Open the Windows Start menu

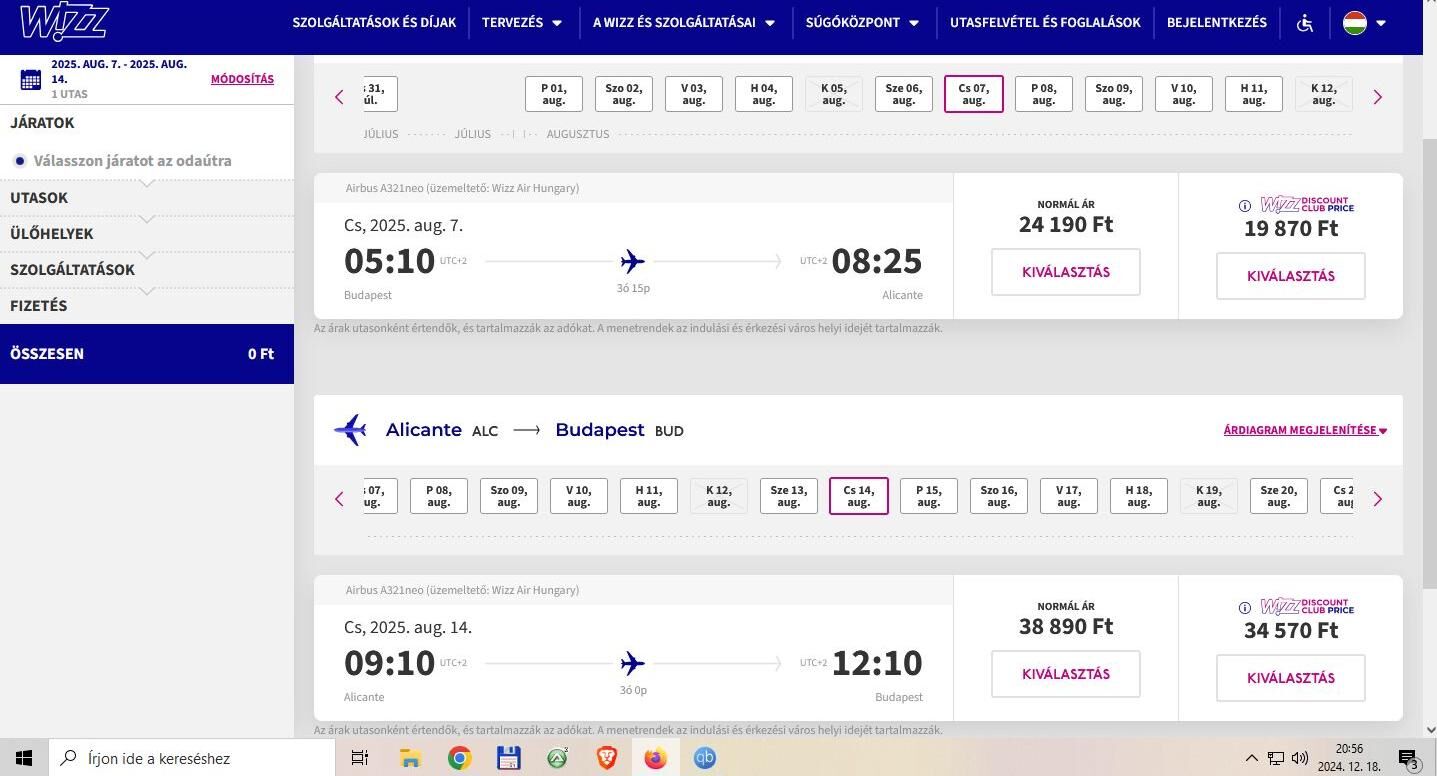23,758
